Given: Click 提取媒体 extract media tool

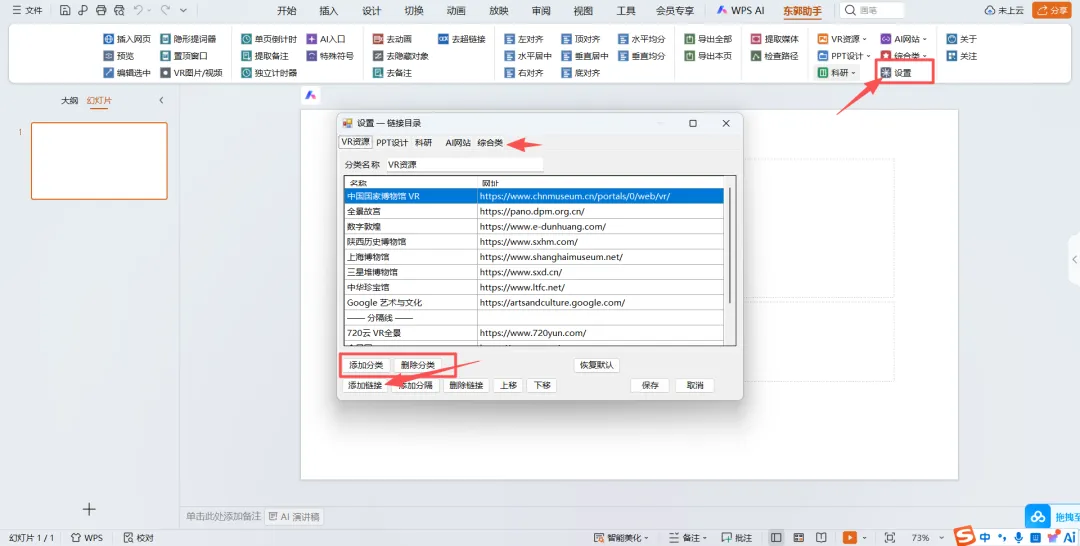Looking at the screenshot, I should (775, 39).
